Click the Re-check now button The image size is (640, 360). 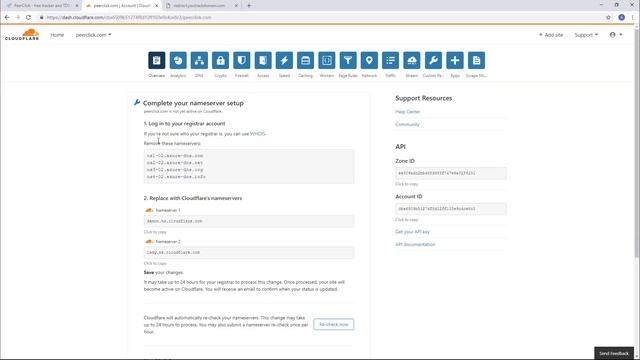click(333, 324)
